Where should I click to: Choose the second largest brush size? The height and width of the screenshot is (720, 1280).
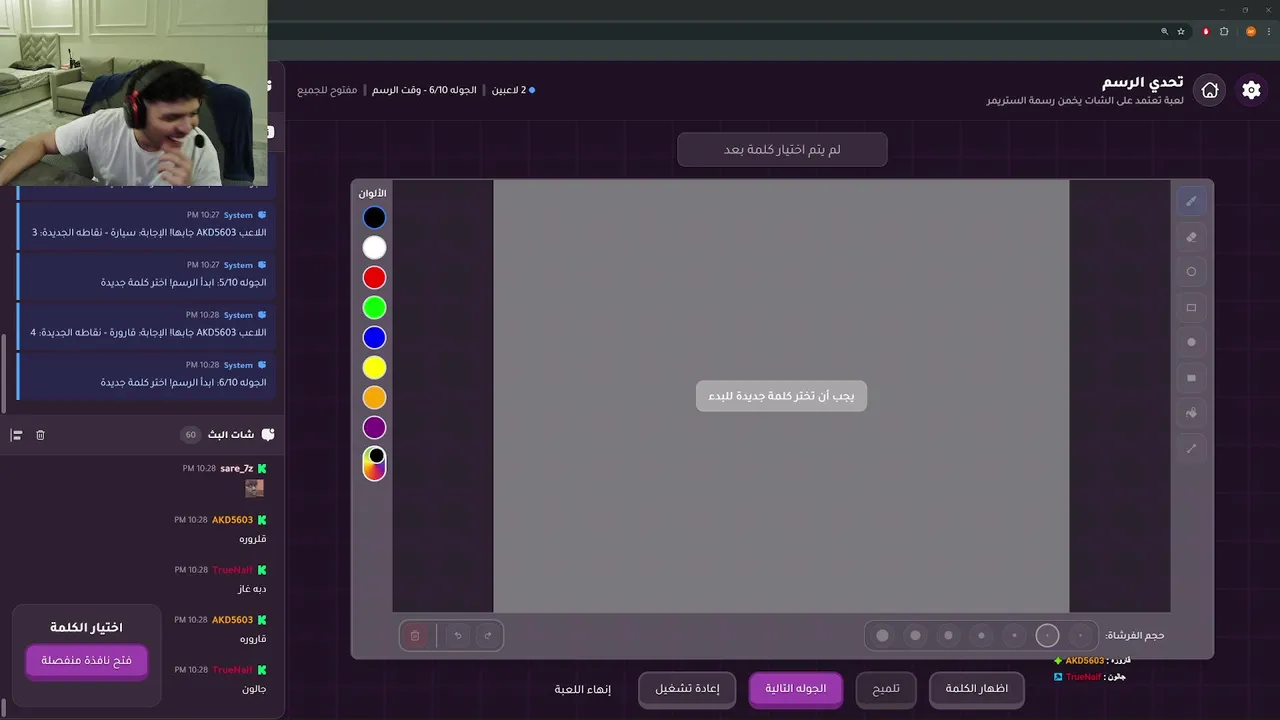[x=915, y=635]
